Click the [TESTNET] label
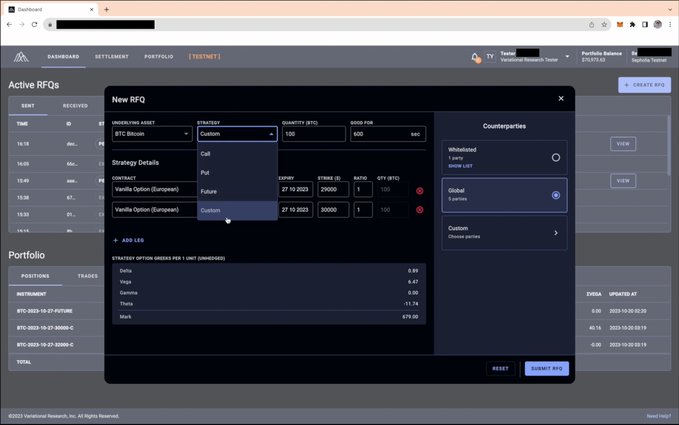679x425 pixels. coord(204,57)
